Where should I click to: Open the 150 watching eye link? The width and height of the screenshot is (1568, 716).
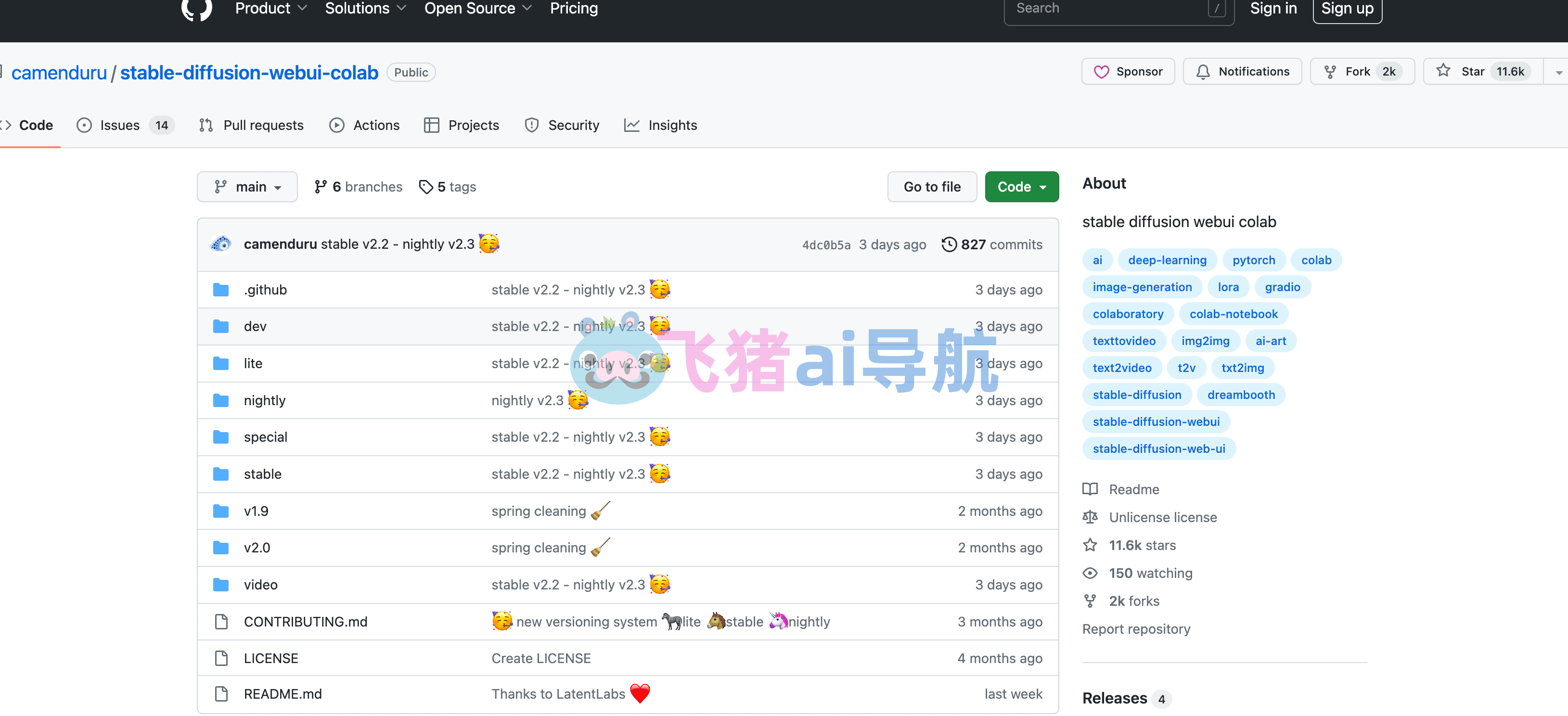(1150, 573)
